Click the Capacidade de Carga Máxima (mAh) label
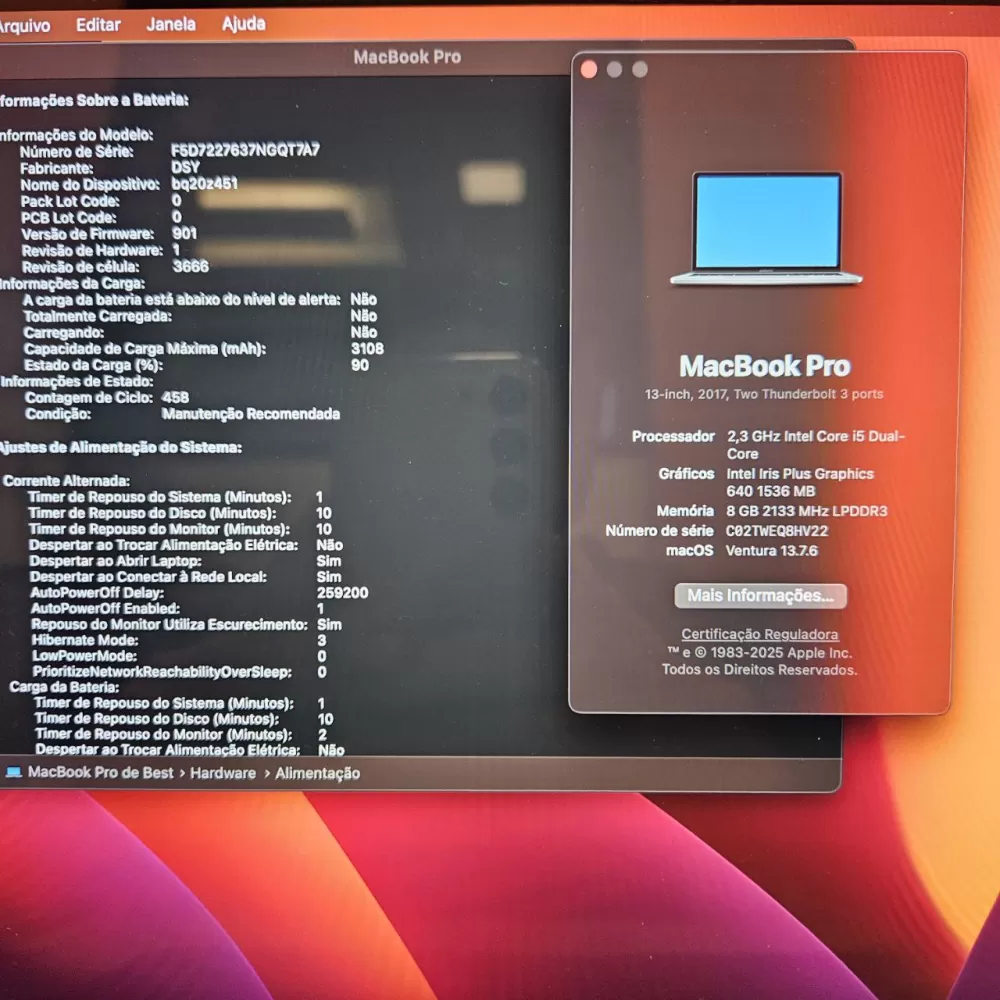Viewport: 1000px width, 1000px height. click(x=145, y=349)
